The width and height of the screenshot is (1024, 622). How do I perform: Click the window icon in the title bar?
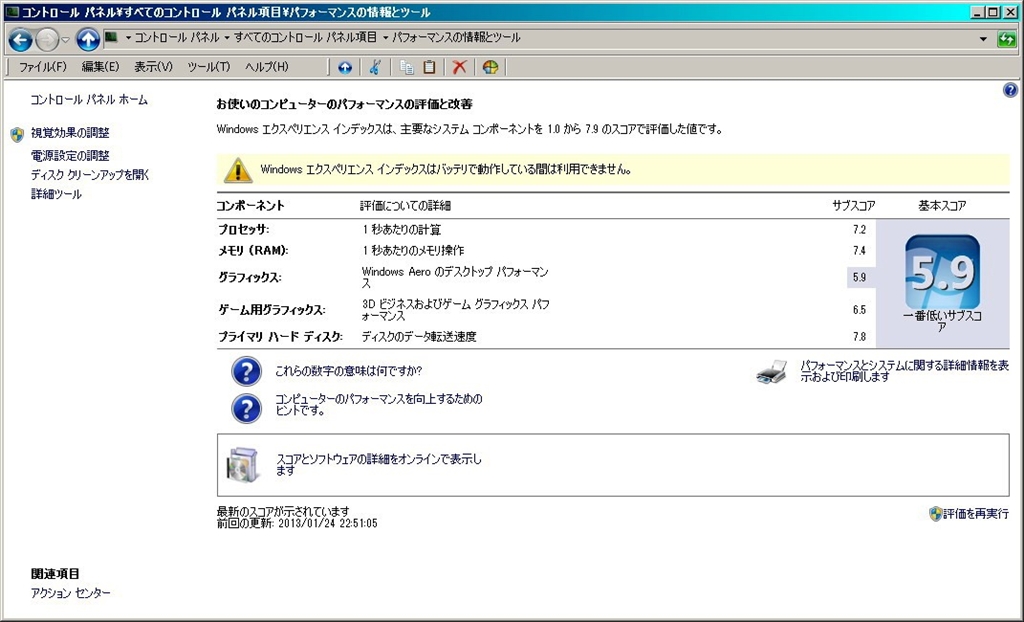point(12,12)
